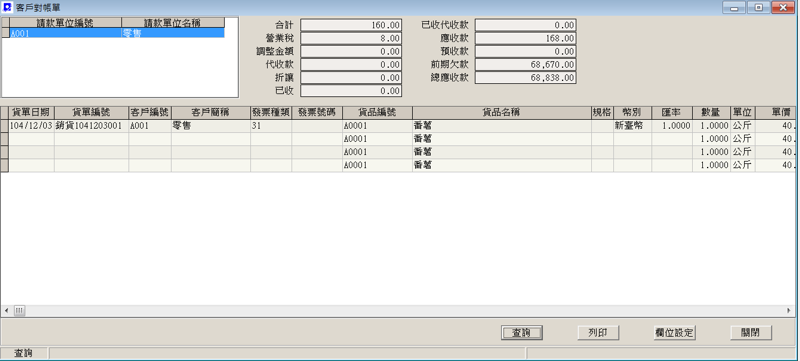Click the 查詢 button
This screenshot has height=361, width=800.
(x=522, y=332)
